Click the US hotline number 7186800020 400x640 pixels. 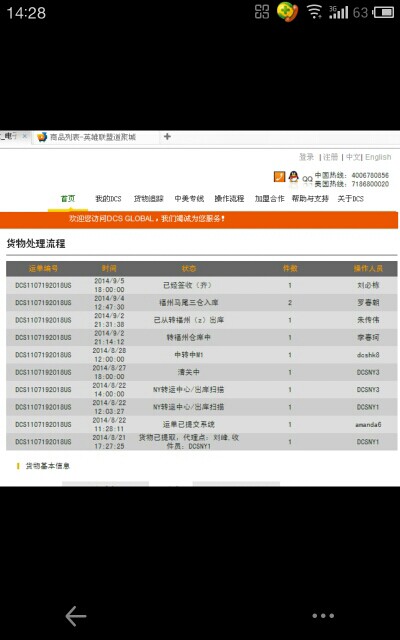(x=370, y=184)
